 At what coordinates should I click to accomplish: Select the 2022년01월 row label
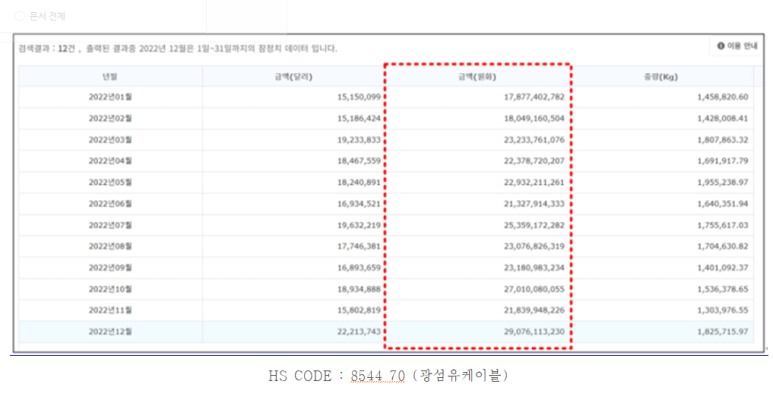point(110,97)
